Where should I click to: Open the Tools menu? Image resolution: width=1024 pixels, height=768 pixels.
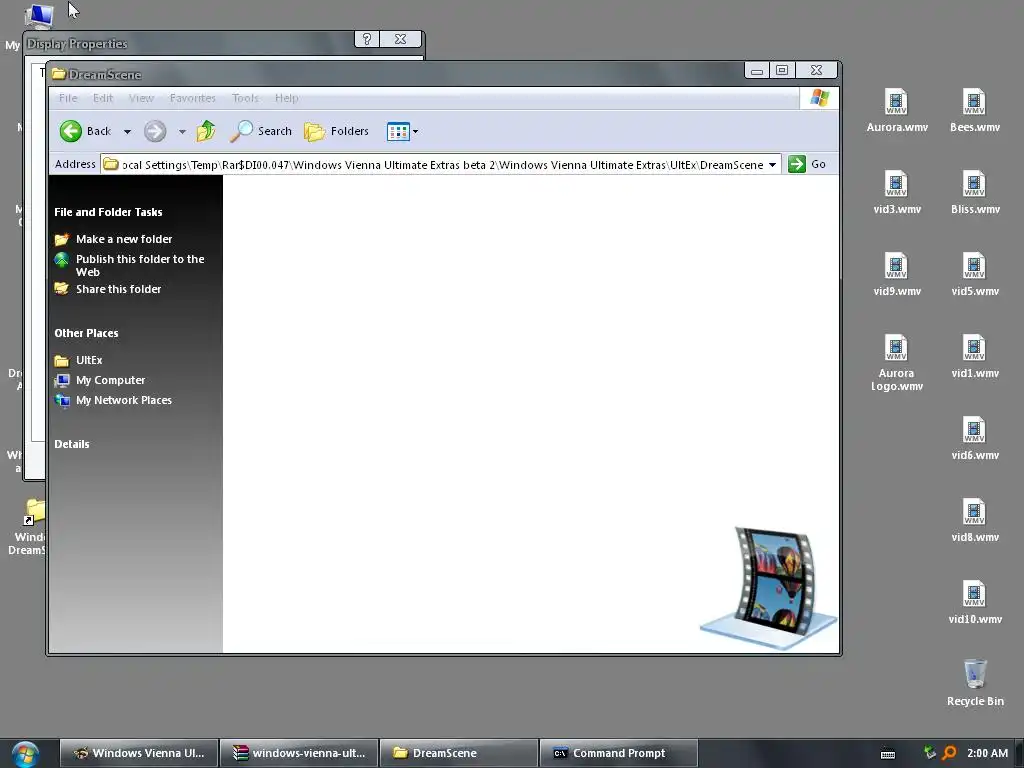(246, 98)
